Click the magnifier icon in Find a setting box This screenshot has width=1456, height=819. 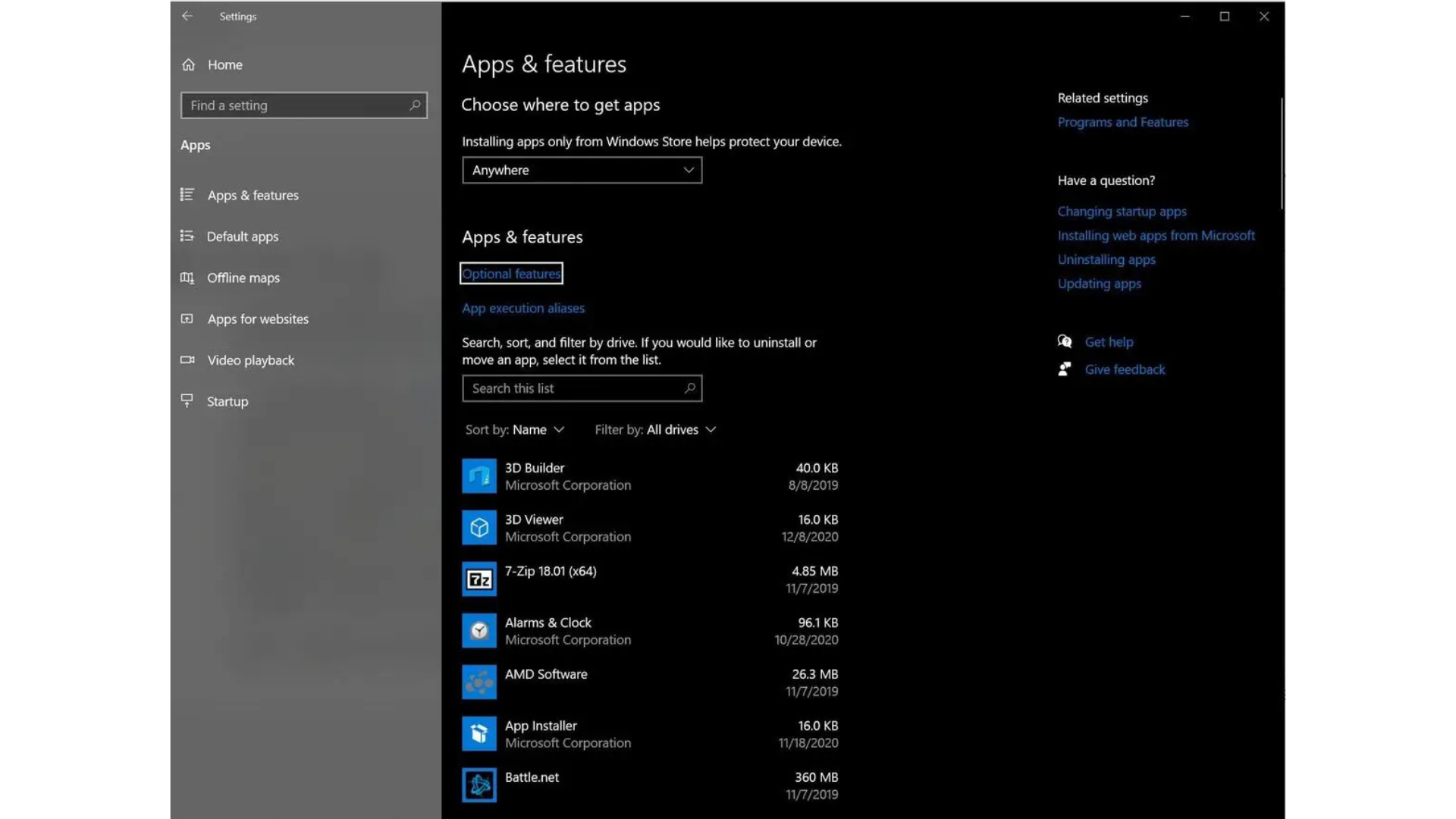415,105
